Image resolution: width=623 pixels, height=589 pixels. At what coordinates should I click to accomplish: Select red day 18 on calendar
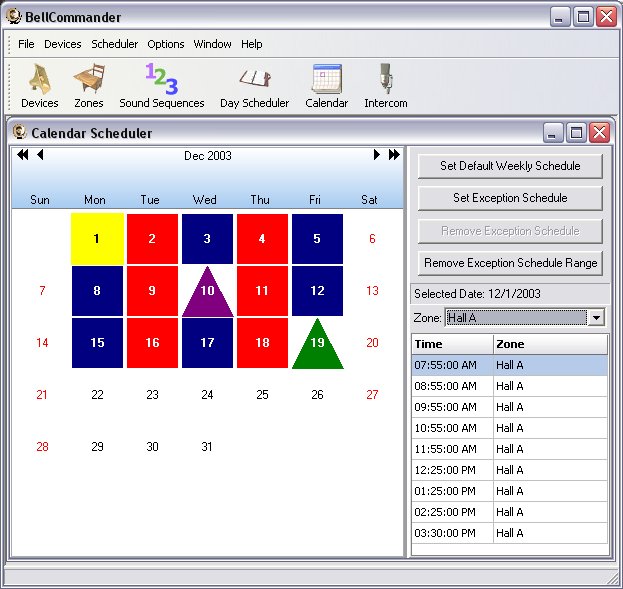tap(262, 343)
